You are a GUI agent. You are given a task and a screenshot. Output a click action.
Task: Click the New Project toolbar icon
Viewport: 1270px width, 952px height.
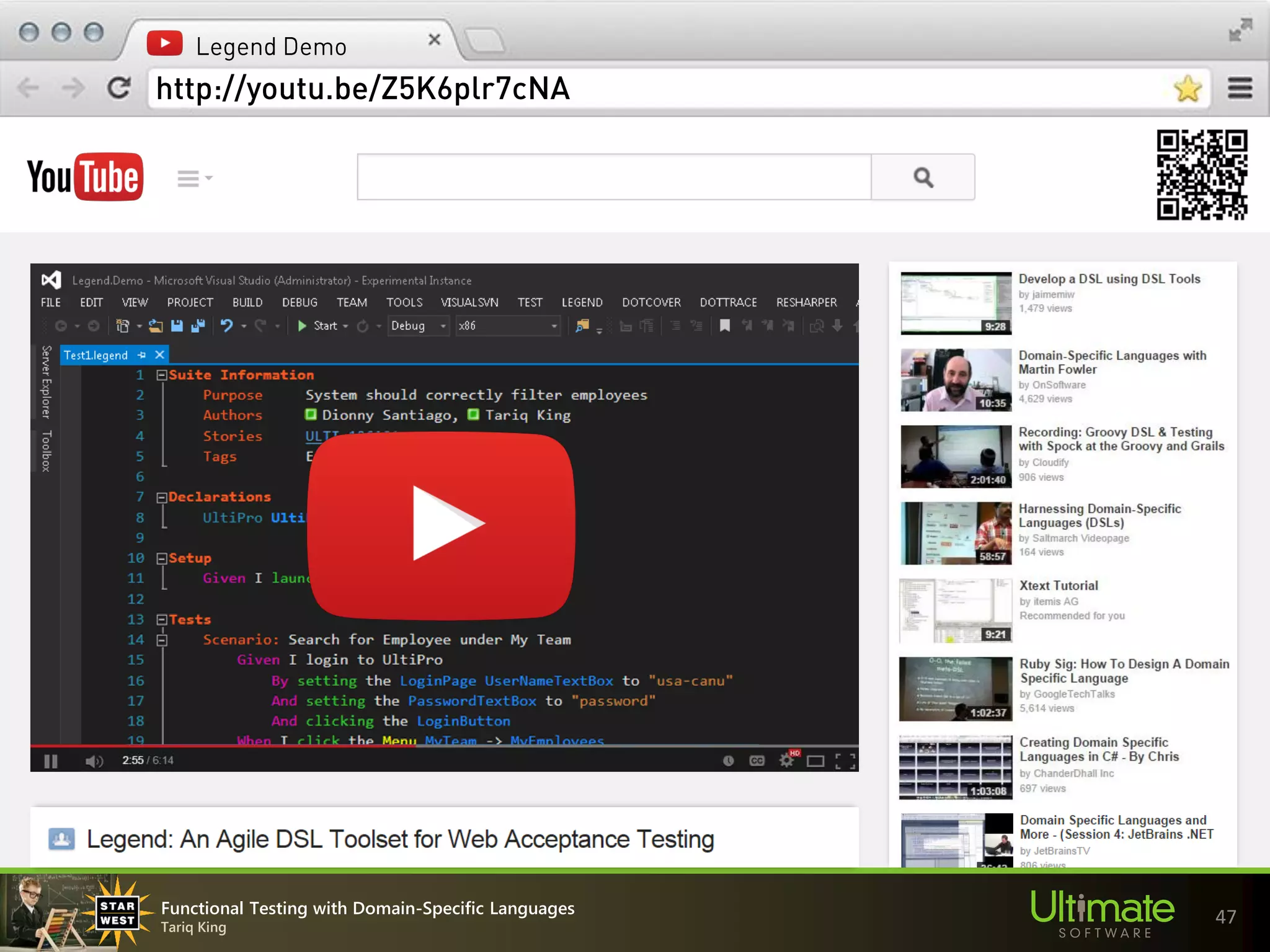point(123,326)
